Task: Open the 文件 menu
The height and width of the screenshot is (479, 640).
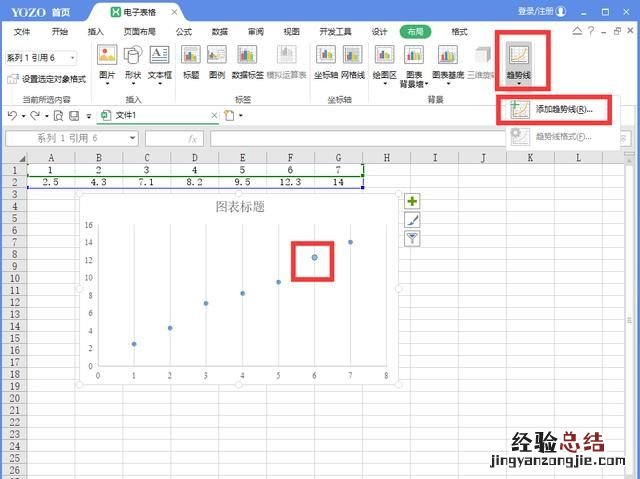Action: click(22, 32)
